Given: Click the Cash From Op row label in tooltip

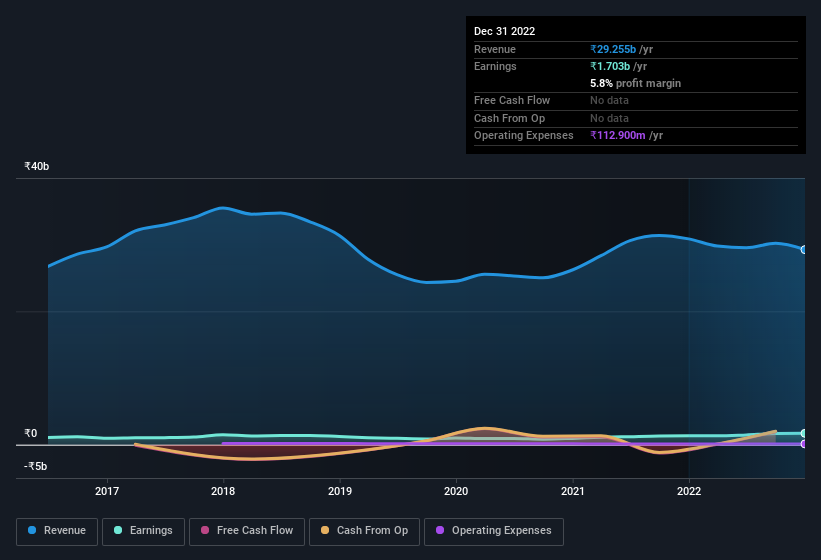Looking at the screenshot, I should 509,118.
